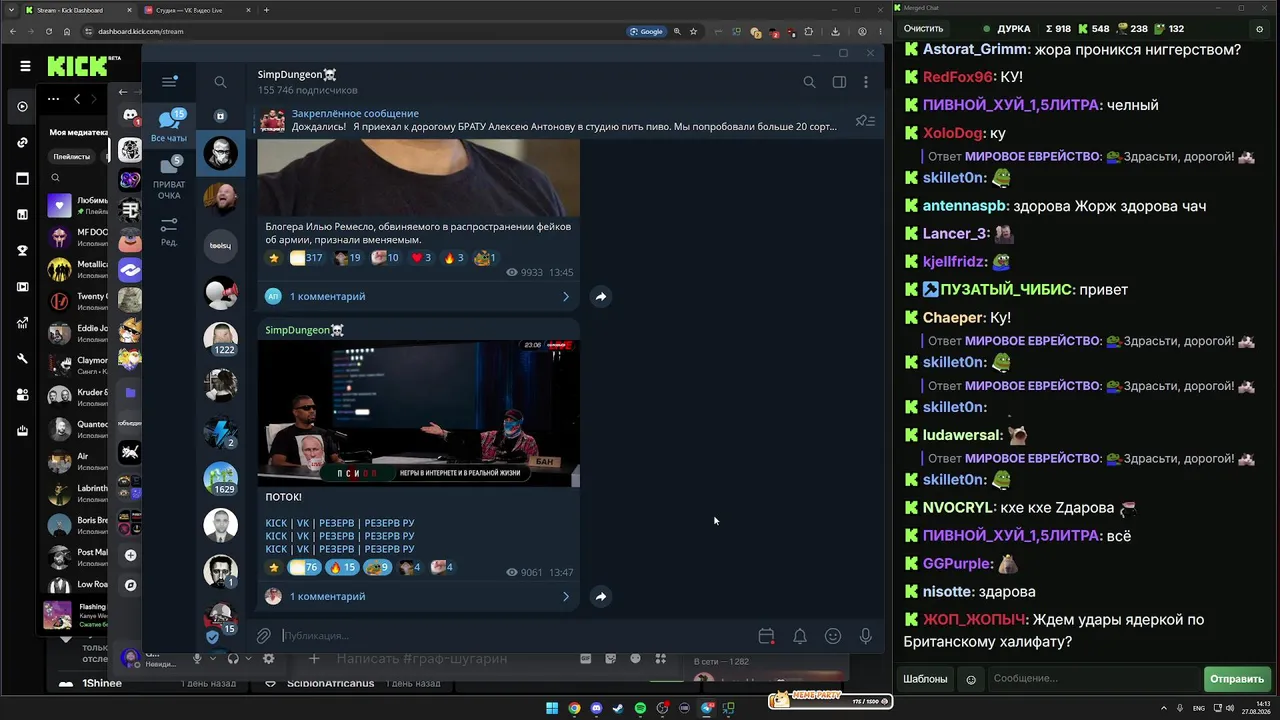React with fire emoji on ПОТОК! post
Viewport: 1280px width, 720px height.
coord(342,568)
